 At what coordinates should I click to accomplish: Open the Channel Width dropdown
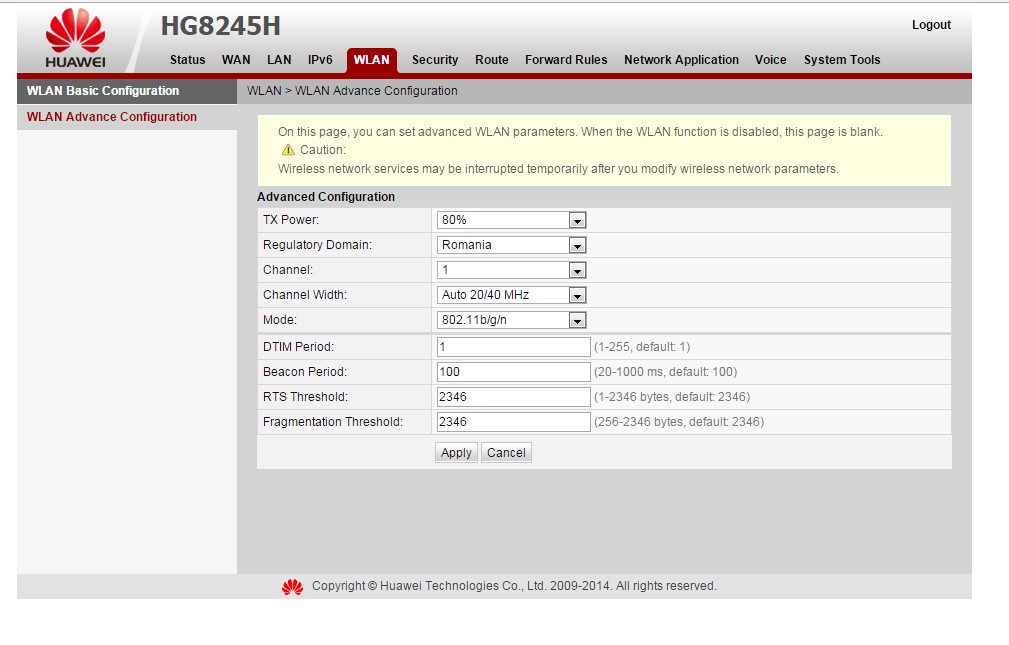coord(511,295)
